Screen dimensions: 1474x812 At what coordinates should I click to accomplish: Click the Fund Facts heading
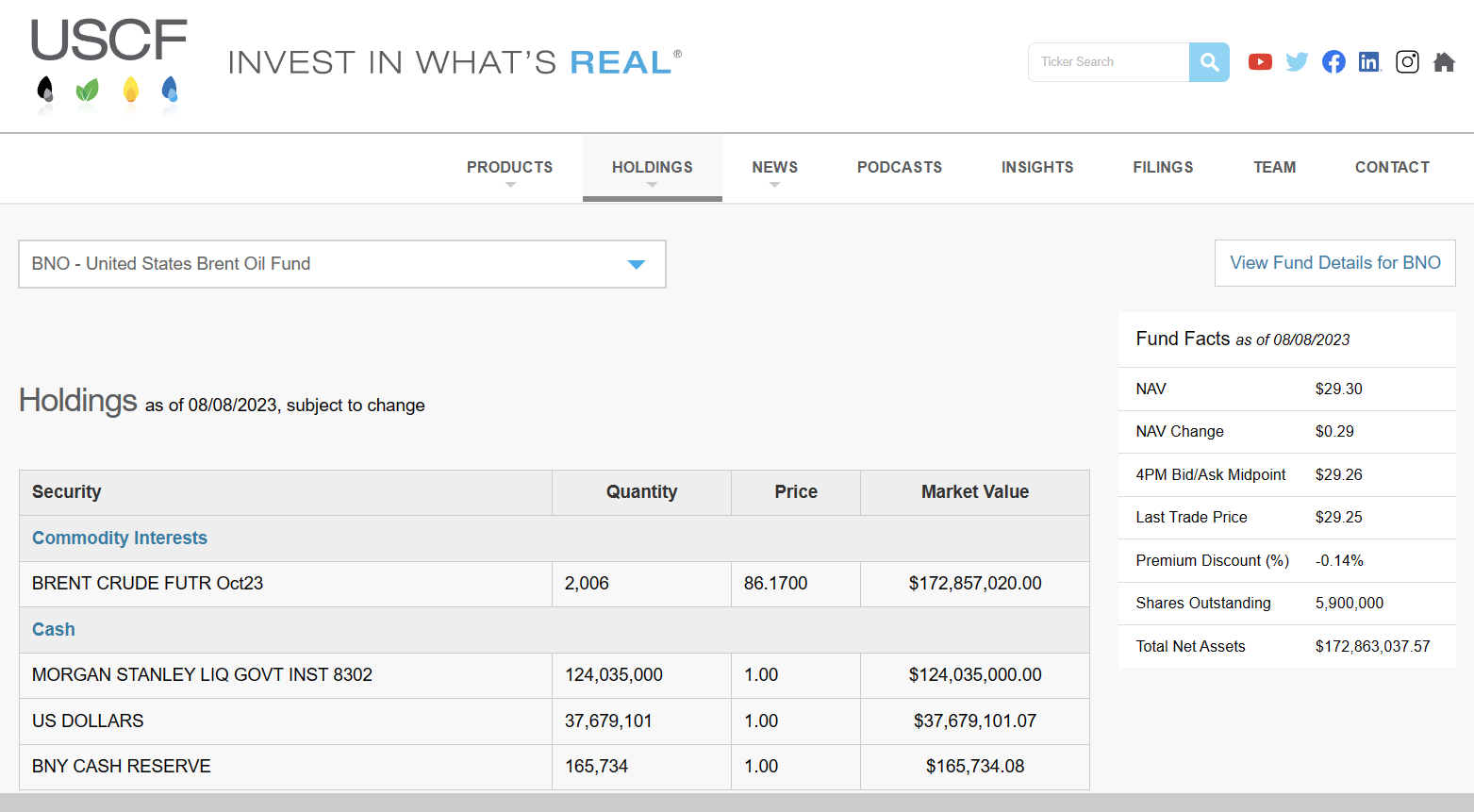pos(1243,340)
